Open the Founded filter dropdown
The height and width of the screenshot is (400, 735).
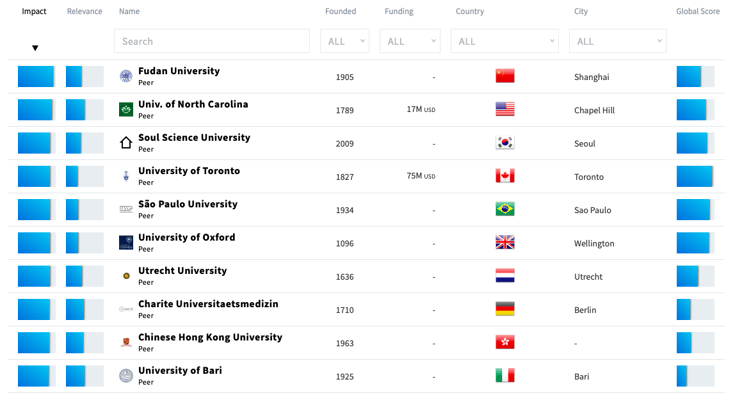(x=345, y=41)
